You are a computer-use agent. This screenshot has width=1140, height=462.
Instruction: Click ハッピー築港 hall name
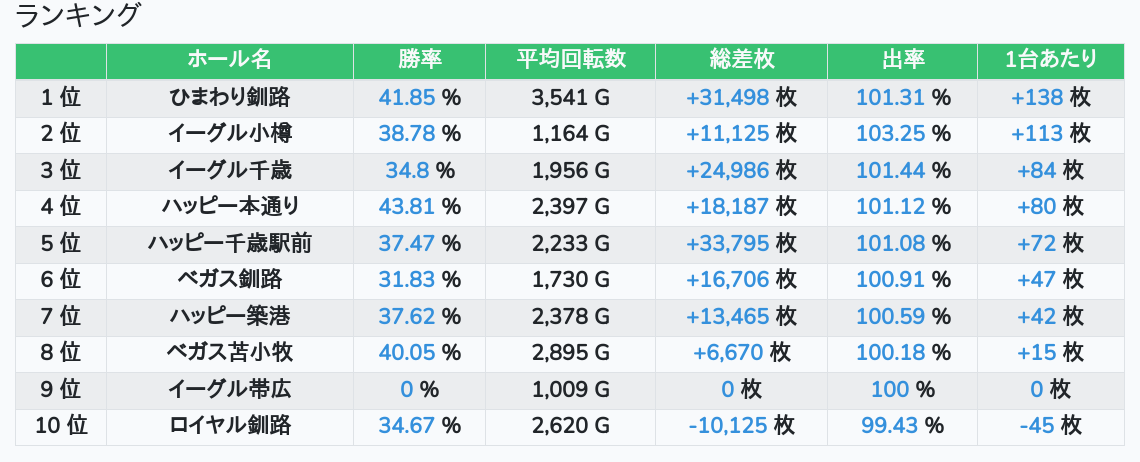(x=230, y=316)
